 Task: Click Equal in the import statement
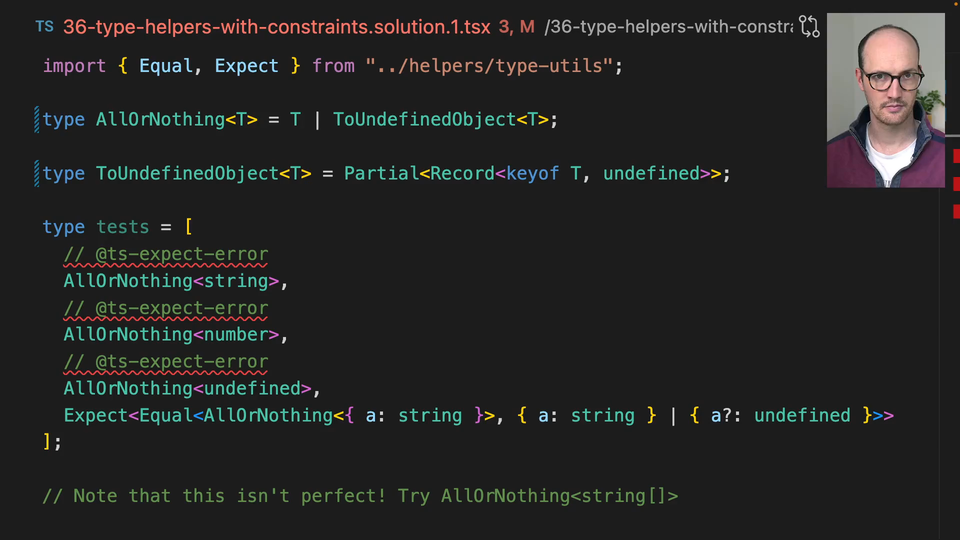point(166,66)
